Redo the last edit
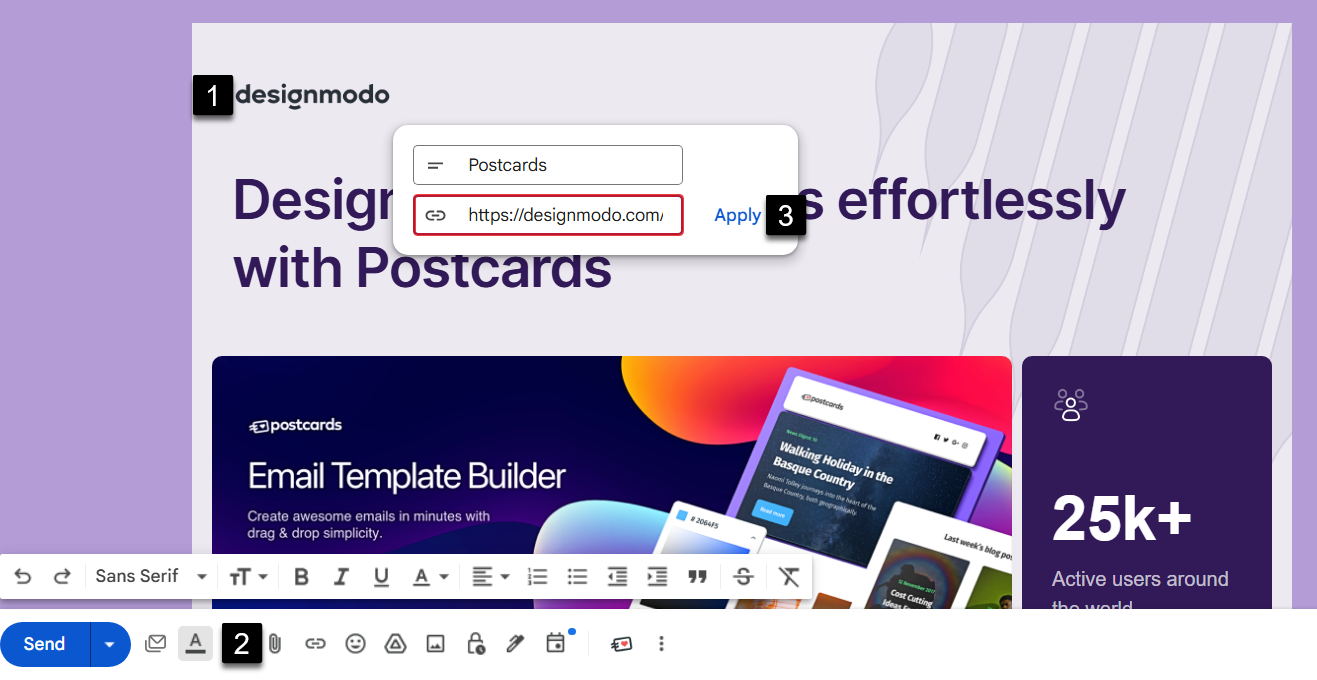The width and height of the screenshot is (1317, 680). click(62, 576)
